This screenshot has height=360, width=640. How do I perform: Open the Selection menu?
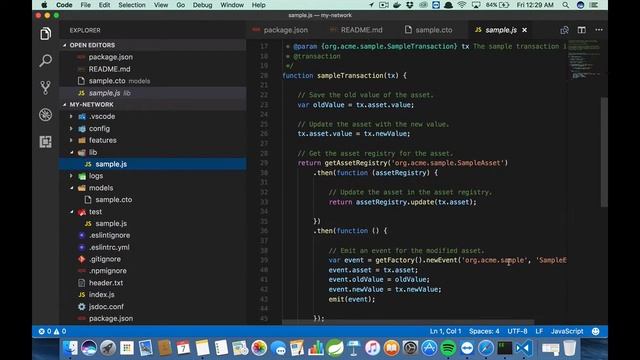[132, 5]
